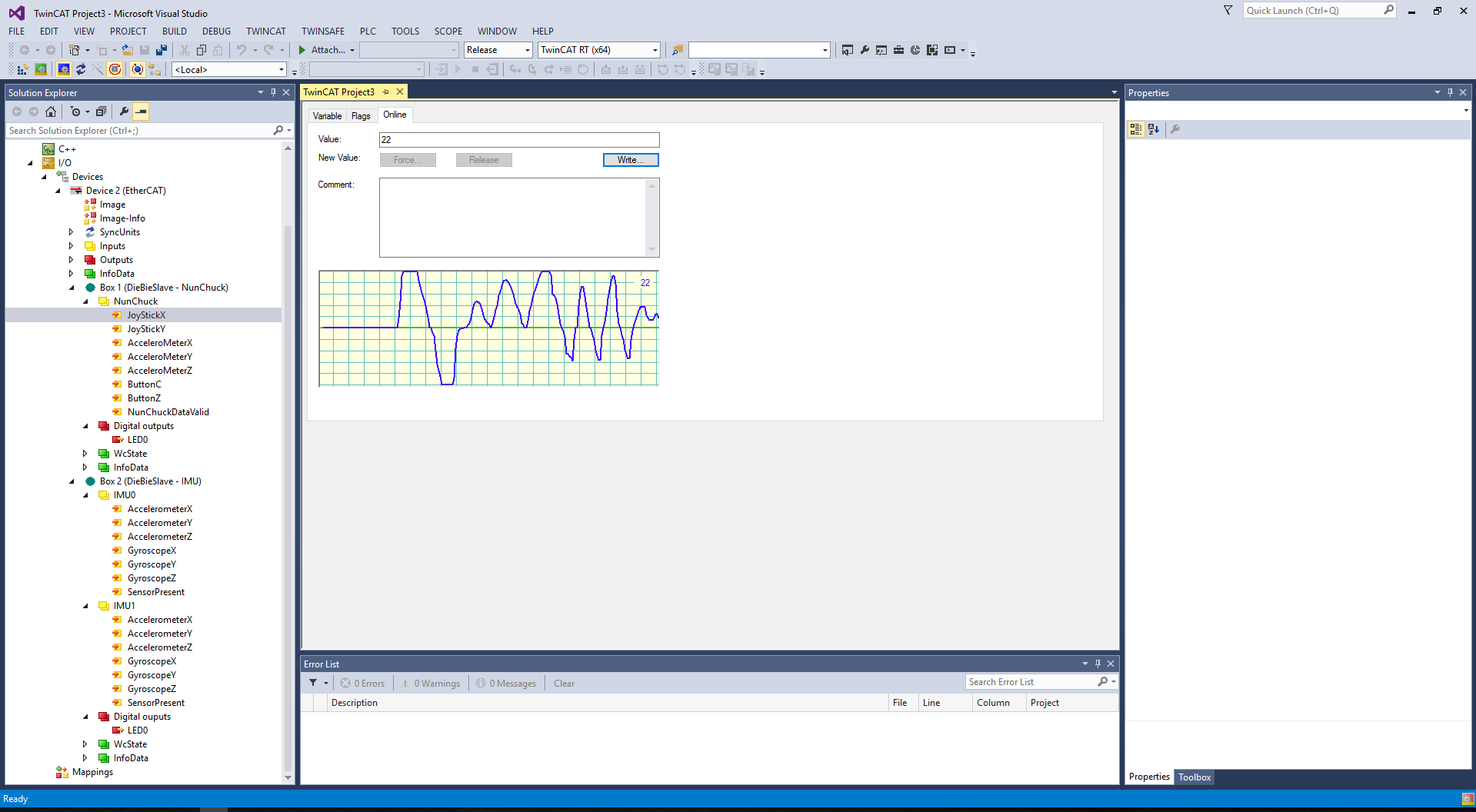Viewport: 1476px width, 812px height.
Task: Toggle Restart TwinCAT Config Mode button
Action: (64, 70)
